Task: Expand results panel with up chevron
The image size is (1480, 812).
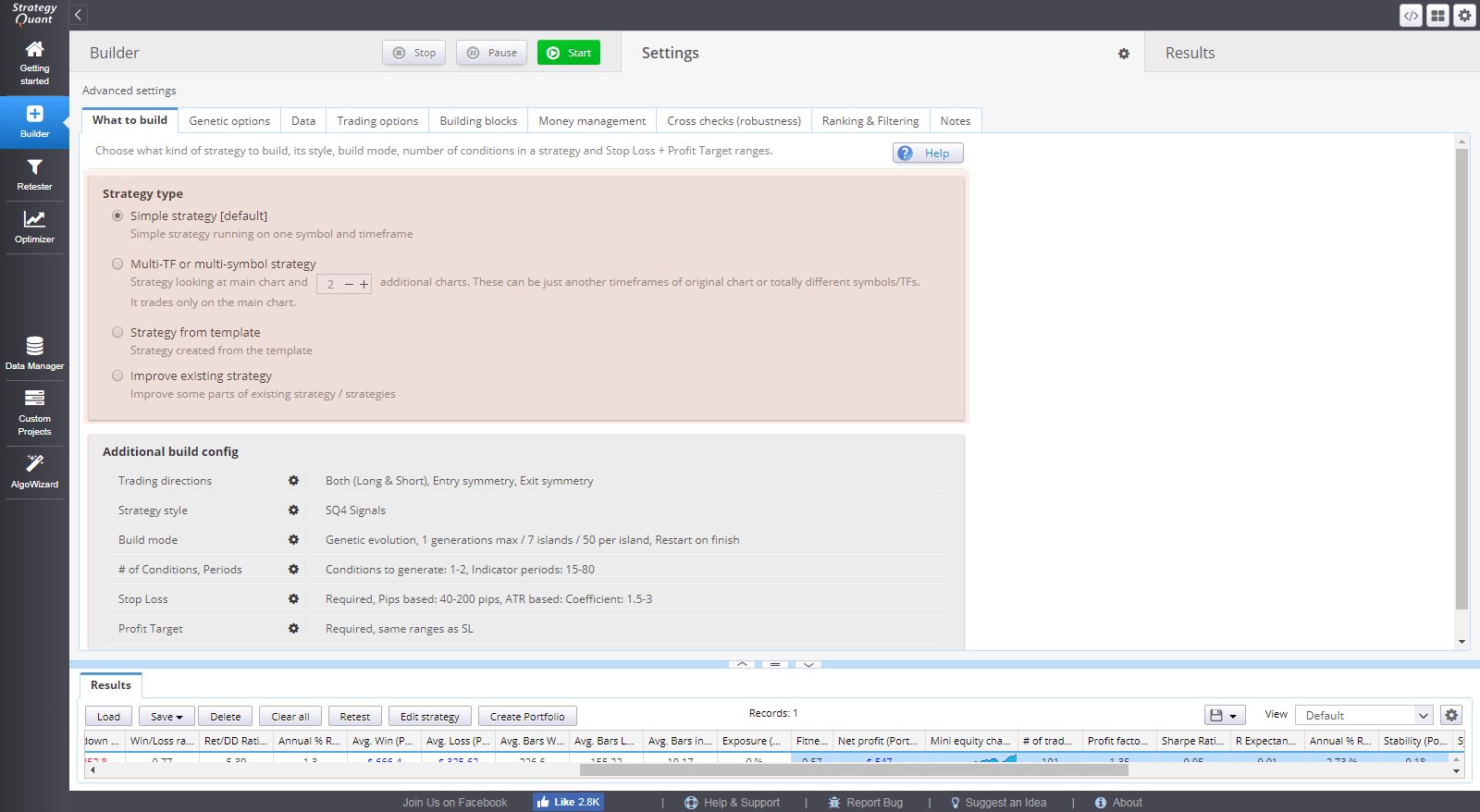Action: click(x=742, y=664)
